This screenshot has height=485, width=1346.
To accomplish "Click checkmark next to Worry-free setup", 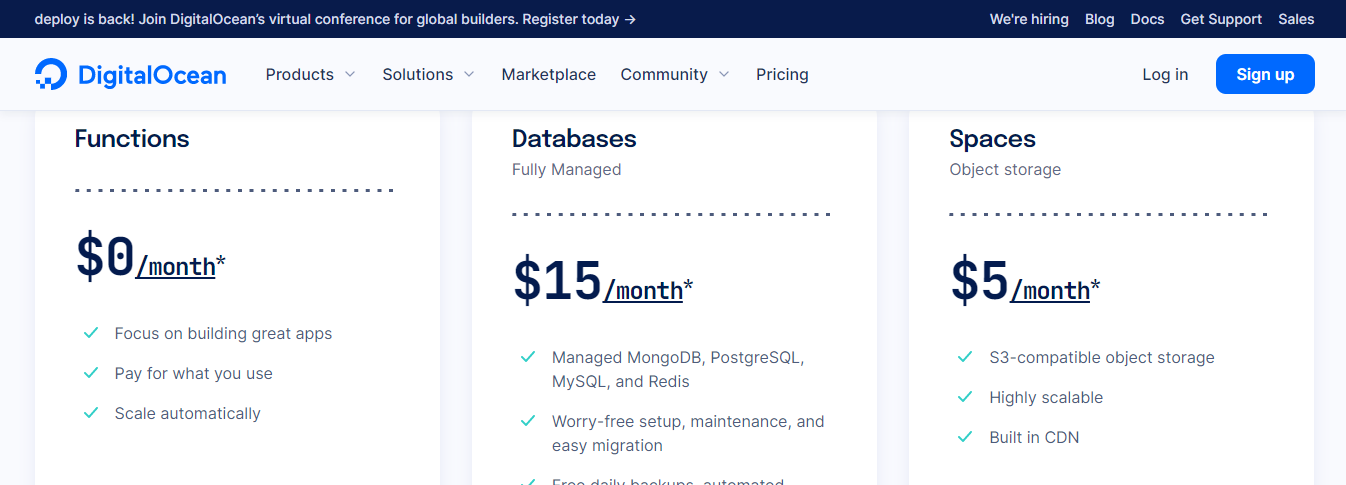I will click(528, 420).
